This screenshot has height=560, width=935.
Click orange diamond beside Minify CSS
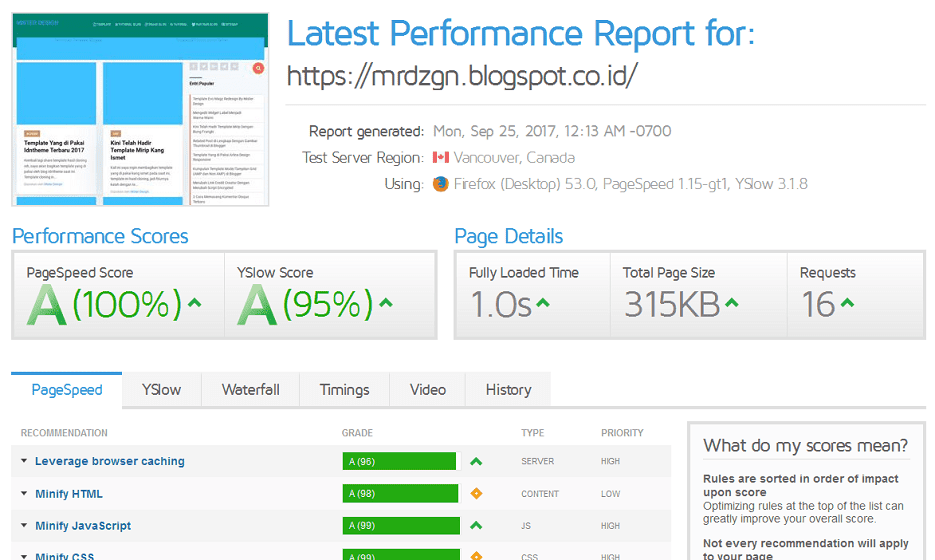point(476,556)
